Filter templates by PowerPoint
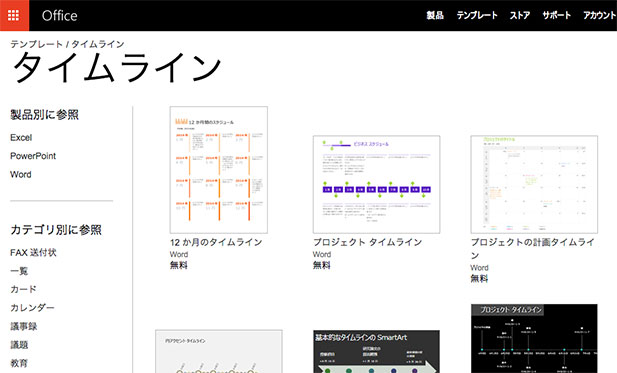The image size is (617, 373). point(33,156)
